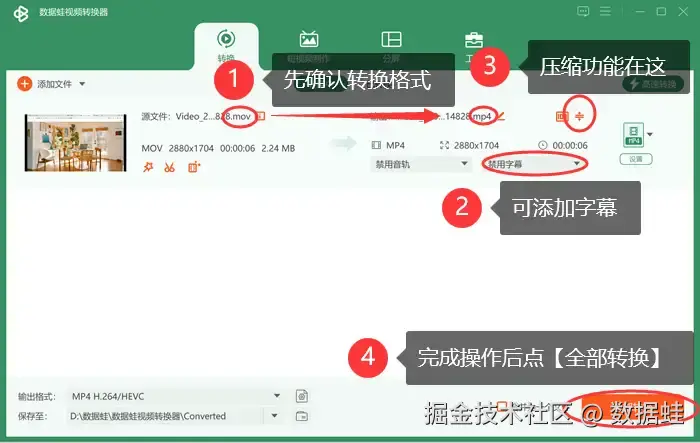Open the toolbox tab with briefcase icon
Viewport: 700px width, 443px height.
[474, 46]
